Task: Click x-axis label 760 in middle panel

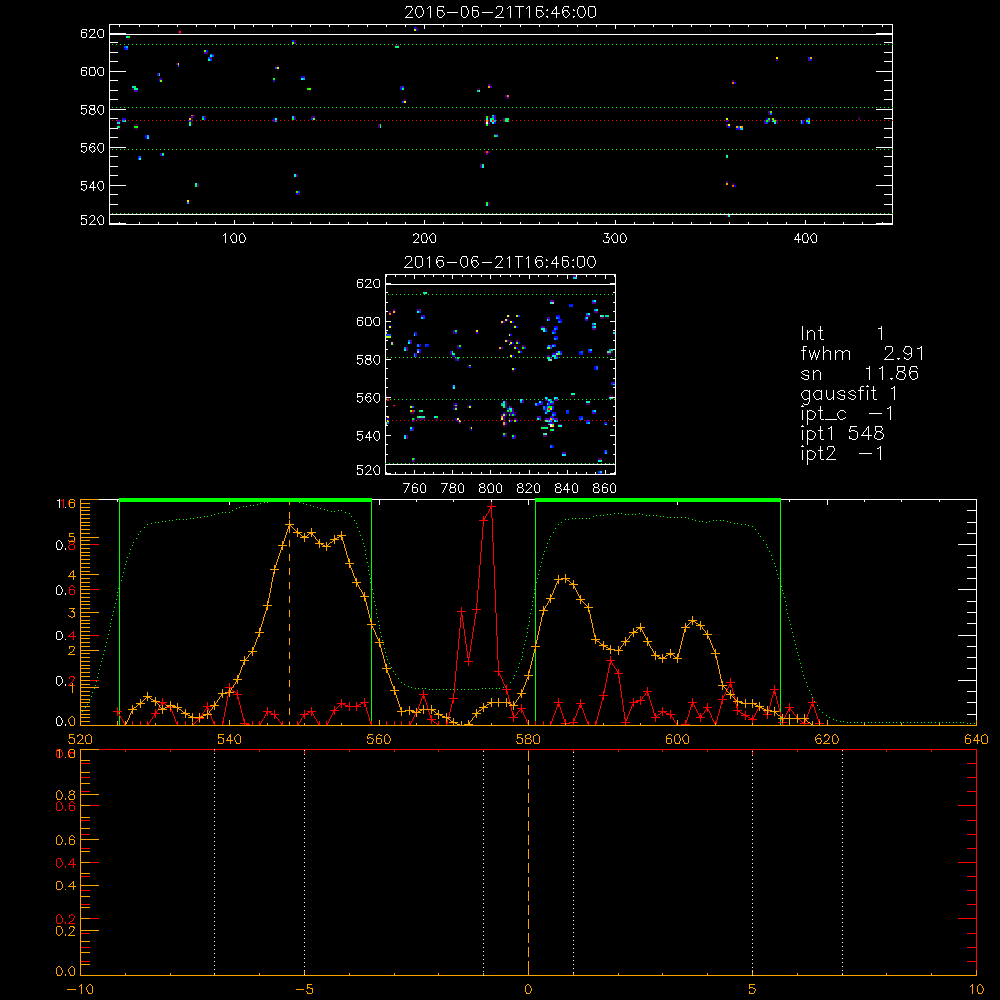Action: pos(415,489)
